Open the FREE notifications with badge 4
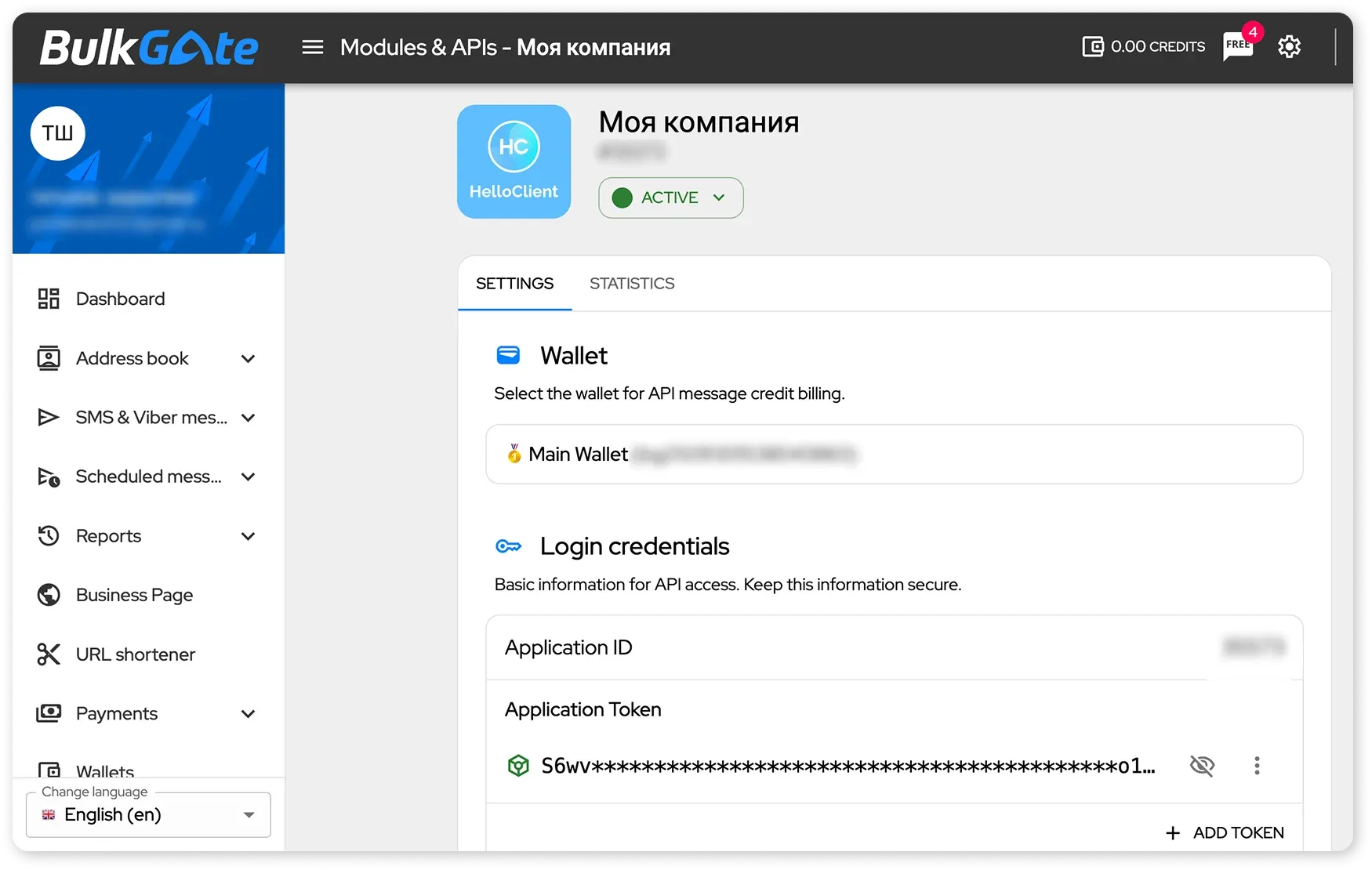 coord(1237,47)
